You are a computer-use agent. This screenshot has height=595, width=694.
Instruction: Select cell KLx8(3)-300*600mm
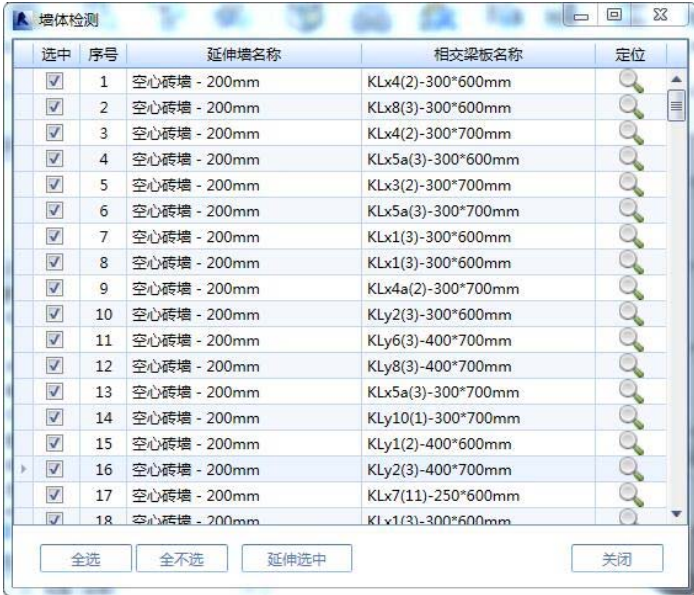(x=478, y=108)
